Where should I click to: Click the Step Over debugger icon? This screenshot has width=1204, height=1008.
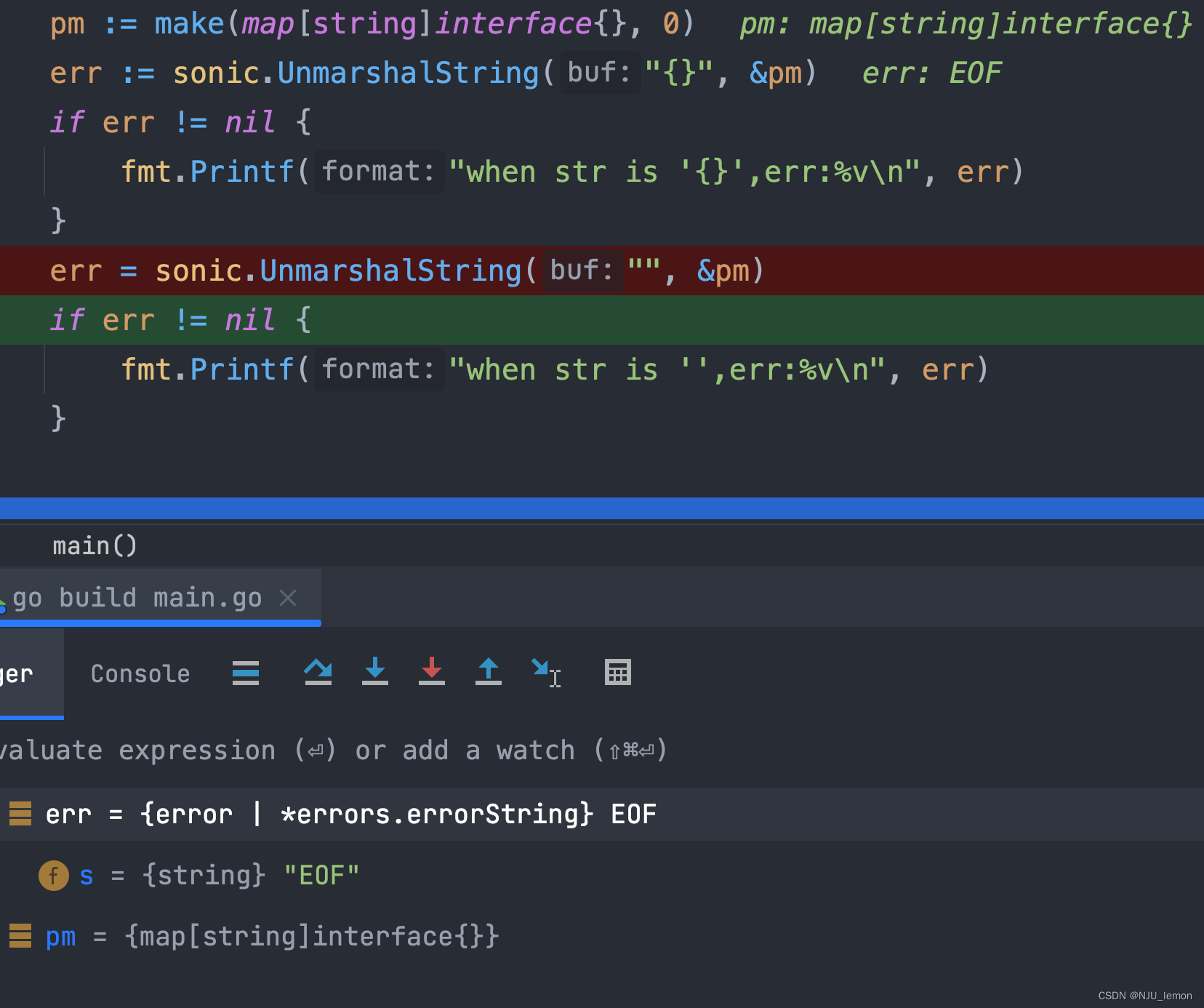click(318, 672)
